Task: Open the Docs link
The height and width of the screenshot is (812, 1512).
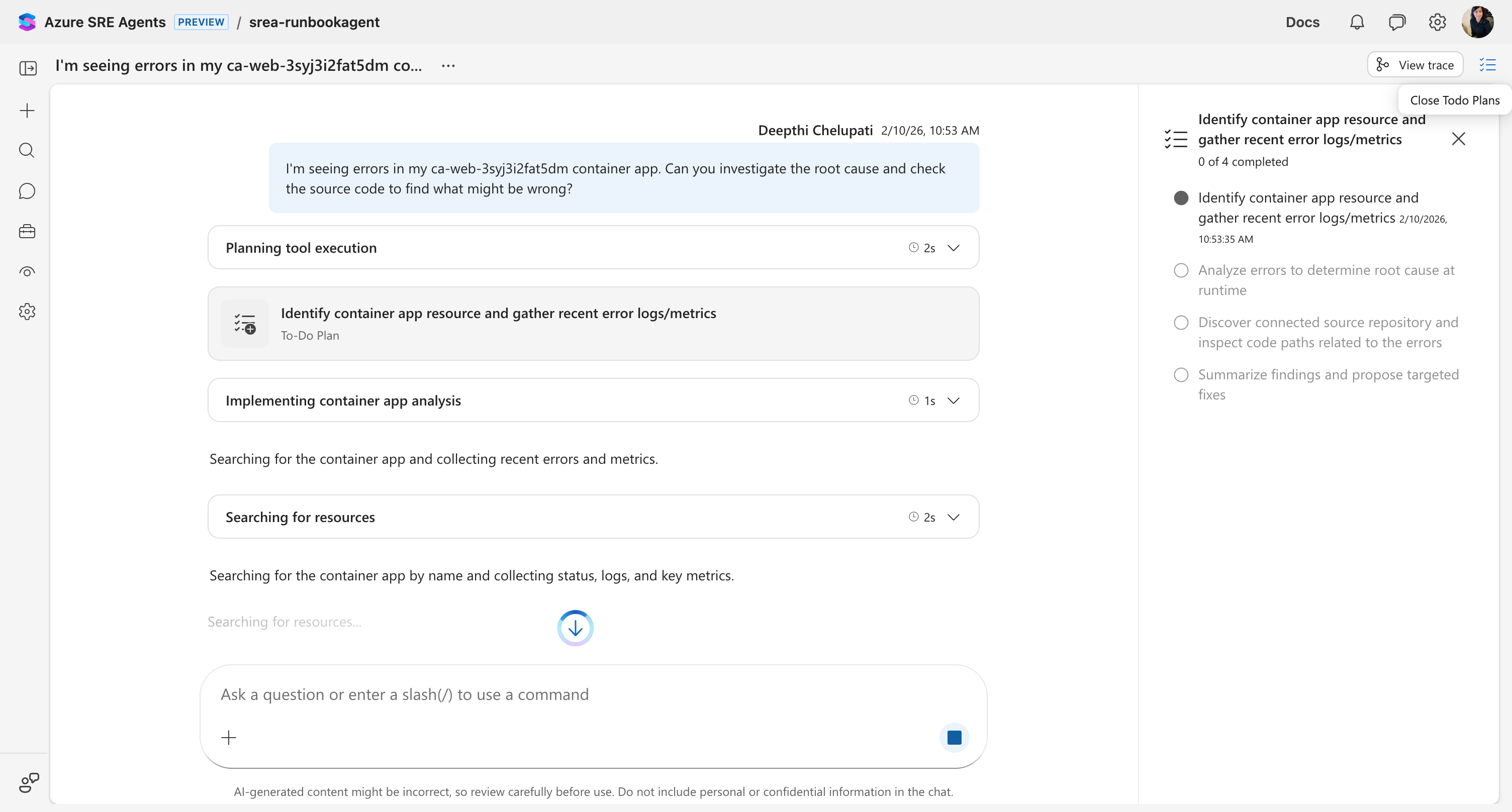Action: point(1302,22)
